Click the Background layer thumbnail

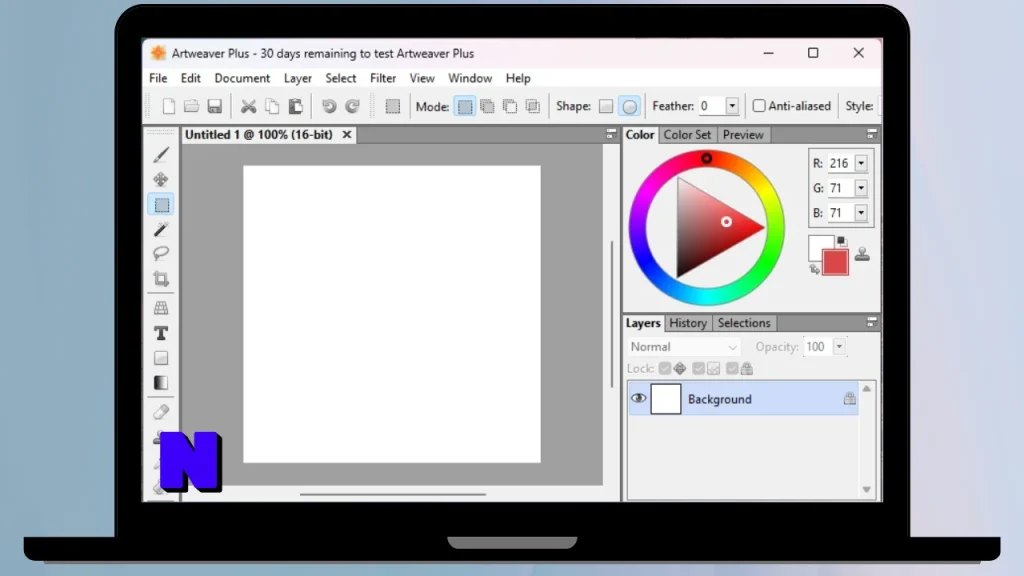[x=665, y=398]
